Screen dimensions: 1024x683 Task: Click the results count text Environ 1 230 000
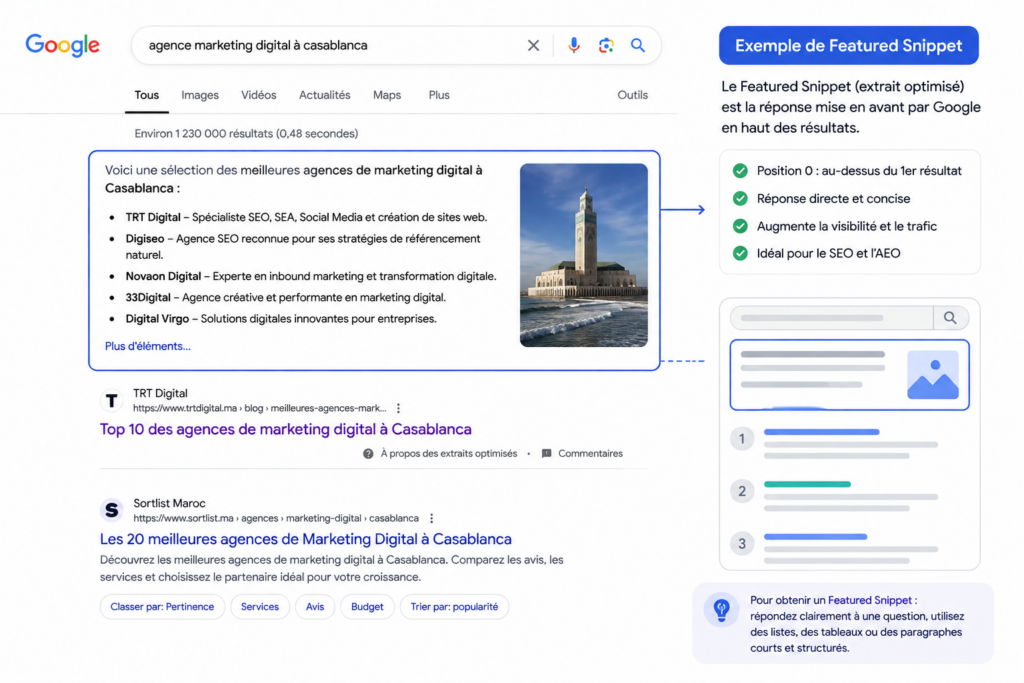(246, 133)
